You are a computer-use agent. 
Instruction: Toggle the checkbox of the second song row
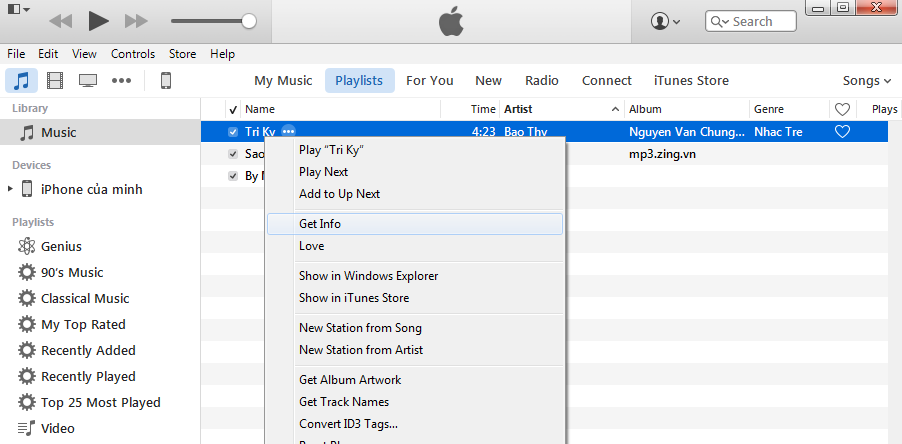click(233, 154)
